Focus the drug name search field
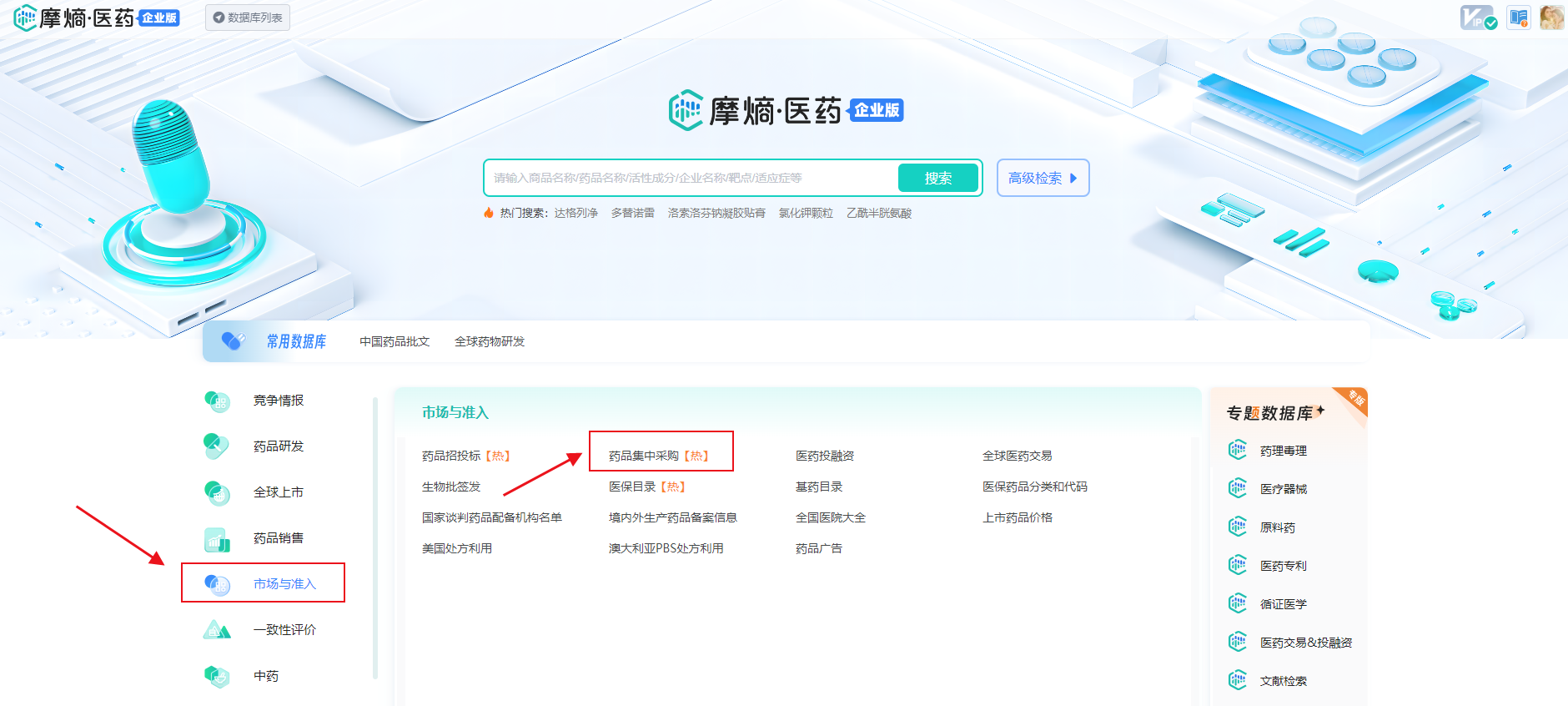Viewport: 1568px width, 706px height. (692, 178)
